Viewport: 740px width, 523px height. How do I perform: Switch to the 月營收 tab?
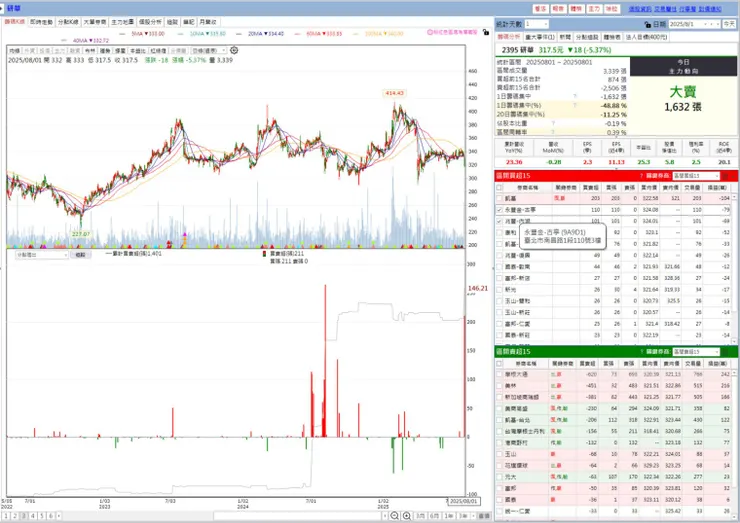click(x=208, y=22)
